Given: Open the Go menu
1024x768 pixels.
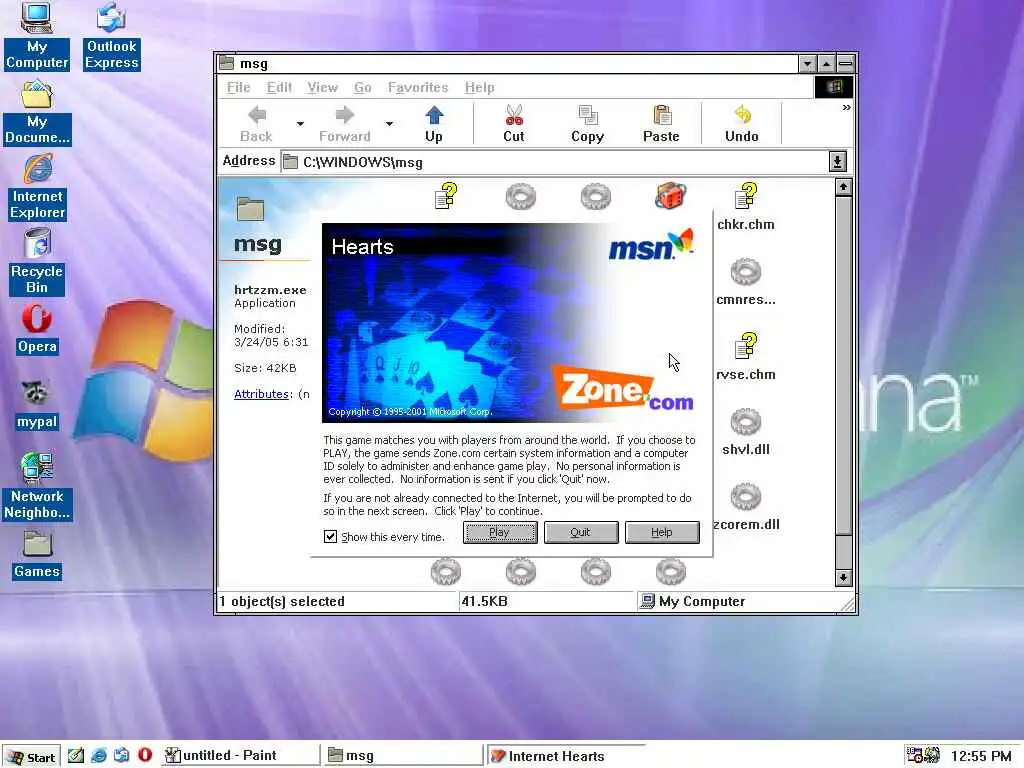Looking at the screenshot, I should 362,87.
